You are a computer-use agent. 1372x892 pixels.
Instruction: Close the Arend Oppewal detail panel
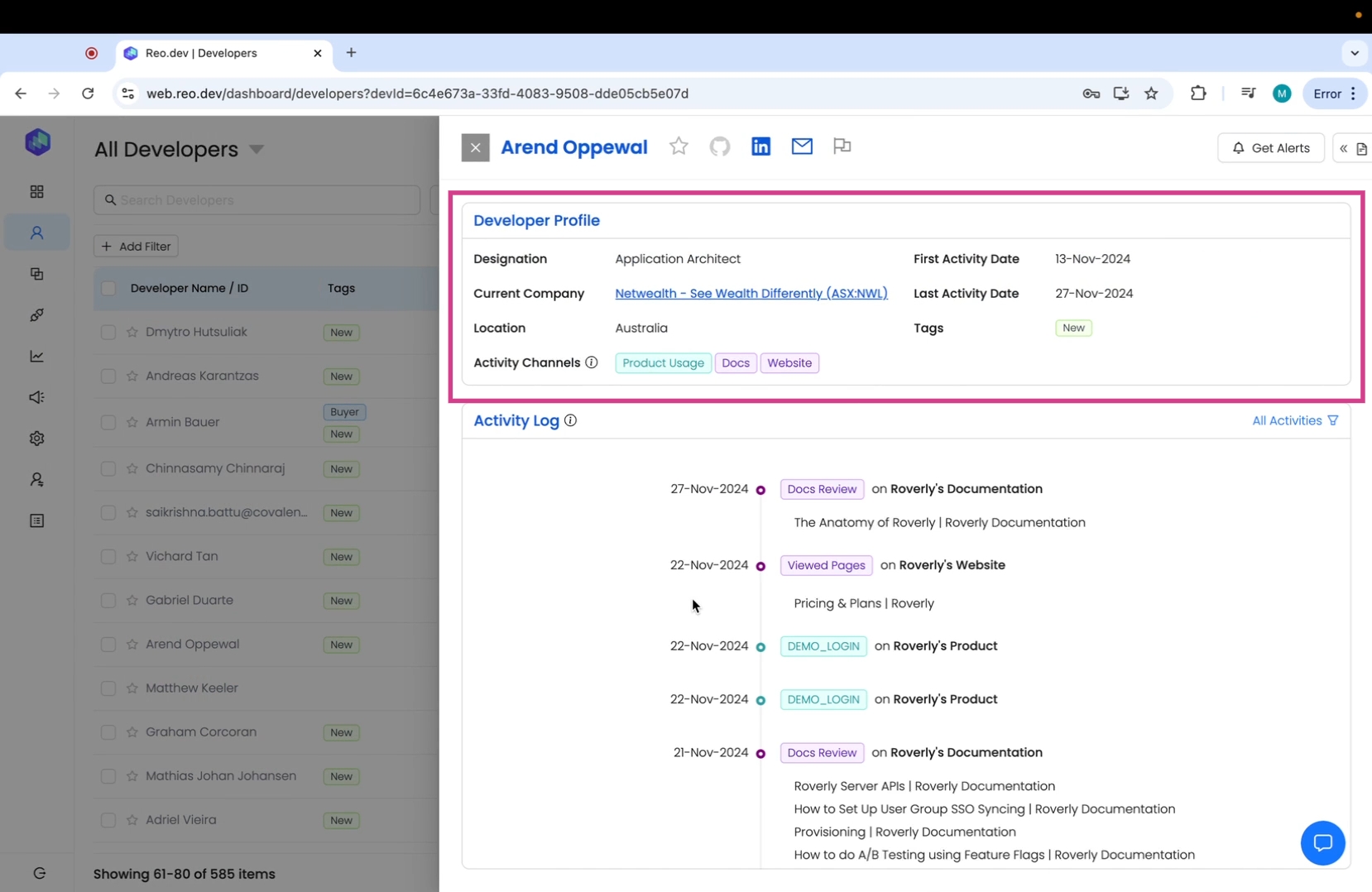(475, 148)
